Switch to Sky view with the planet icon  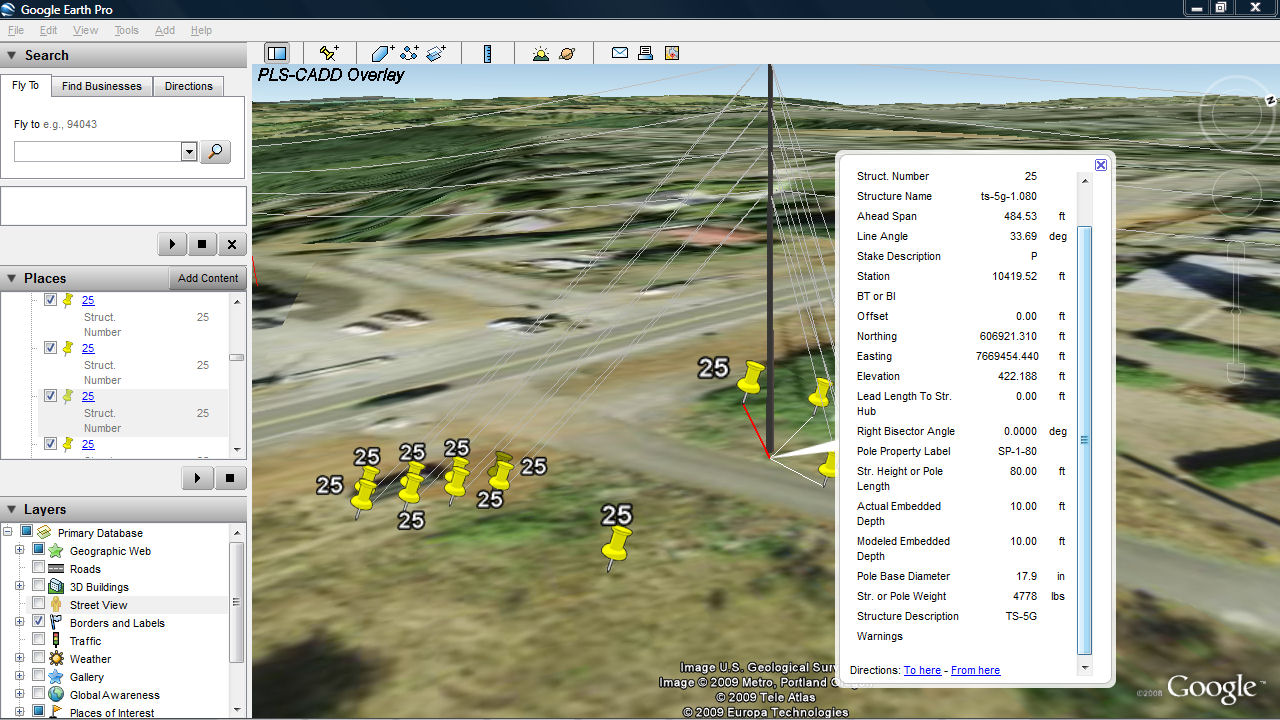(x=567, y=53)
